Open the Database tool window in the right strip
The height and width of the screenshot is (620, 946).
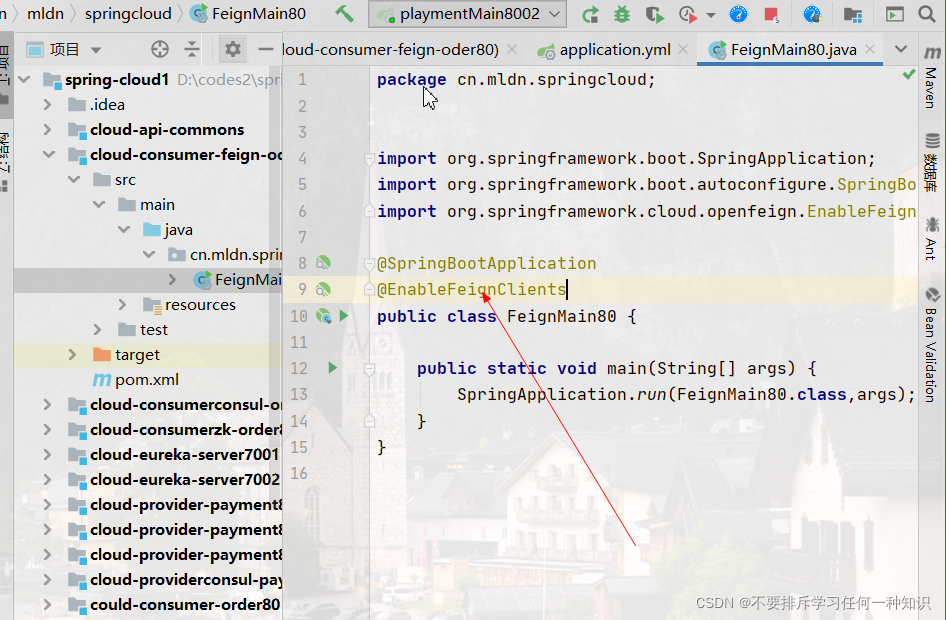(x=932, y=163)
